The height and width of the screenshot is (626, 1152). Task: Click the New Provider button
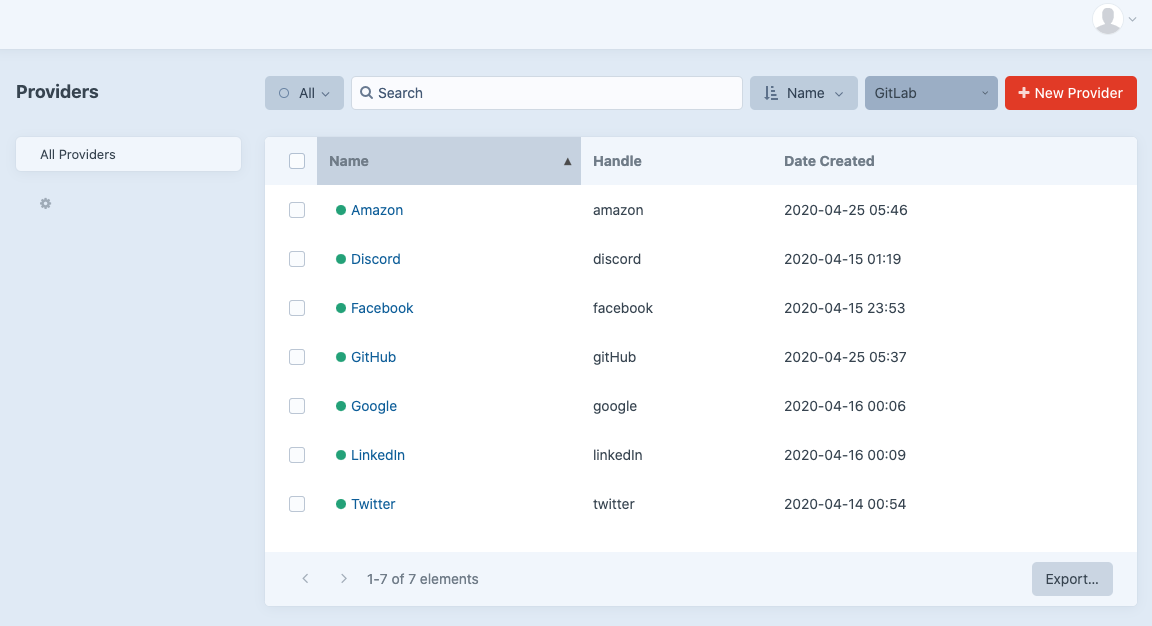tap(1070, 93)
